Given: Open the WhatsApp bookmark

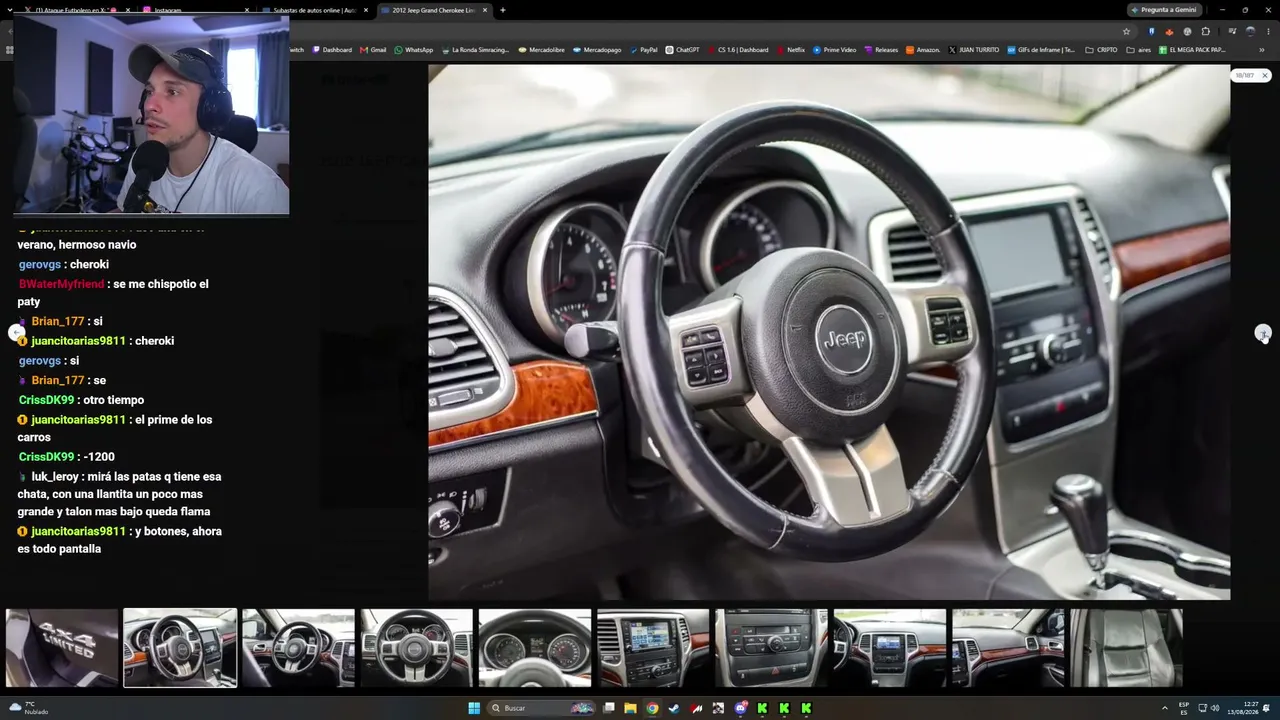Looking at the screenshot, I should click(414, 50).
